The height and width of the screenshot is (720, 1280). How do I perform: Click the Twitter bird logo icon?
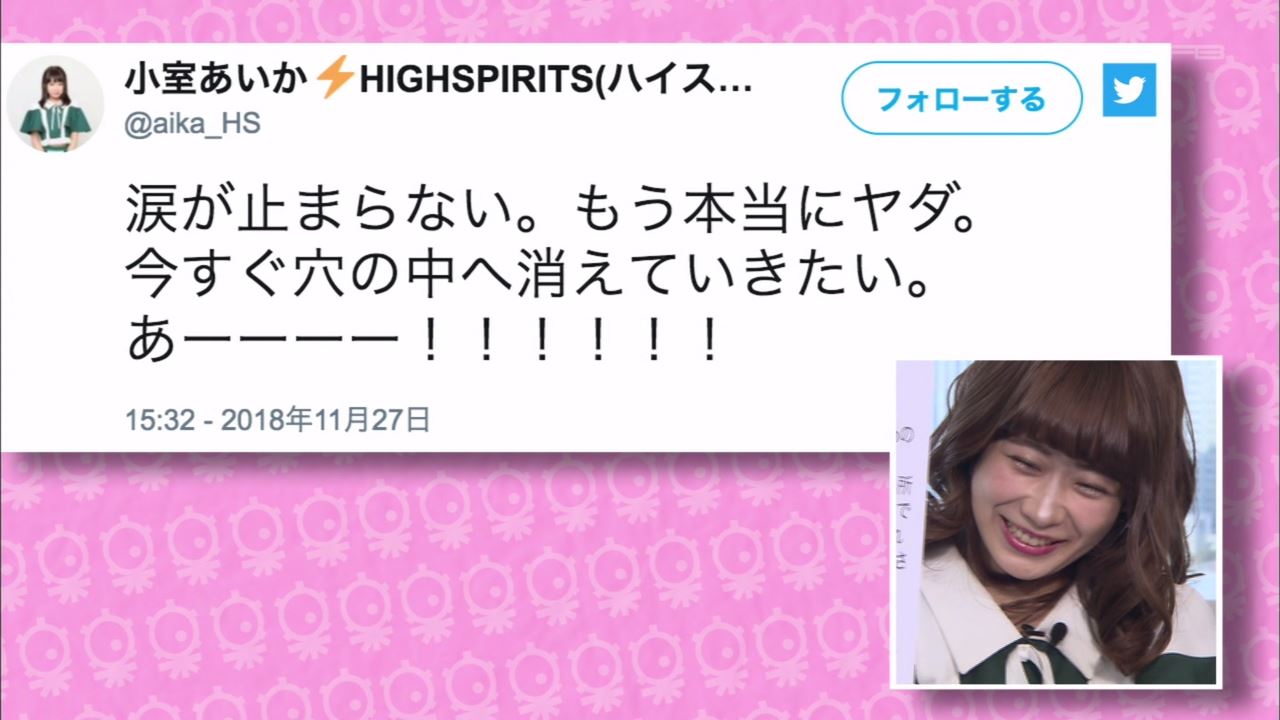coord(1130,90)
